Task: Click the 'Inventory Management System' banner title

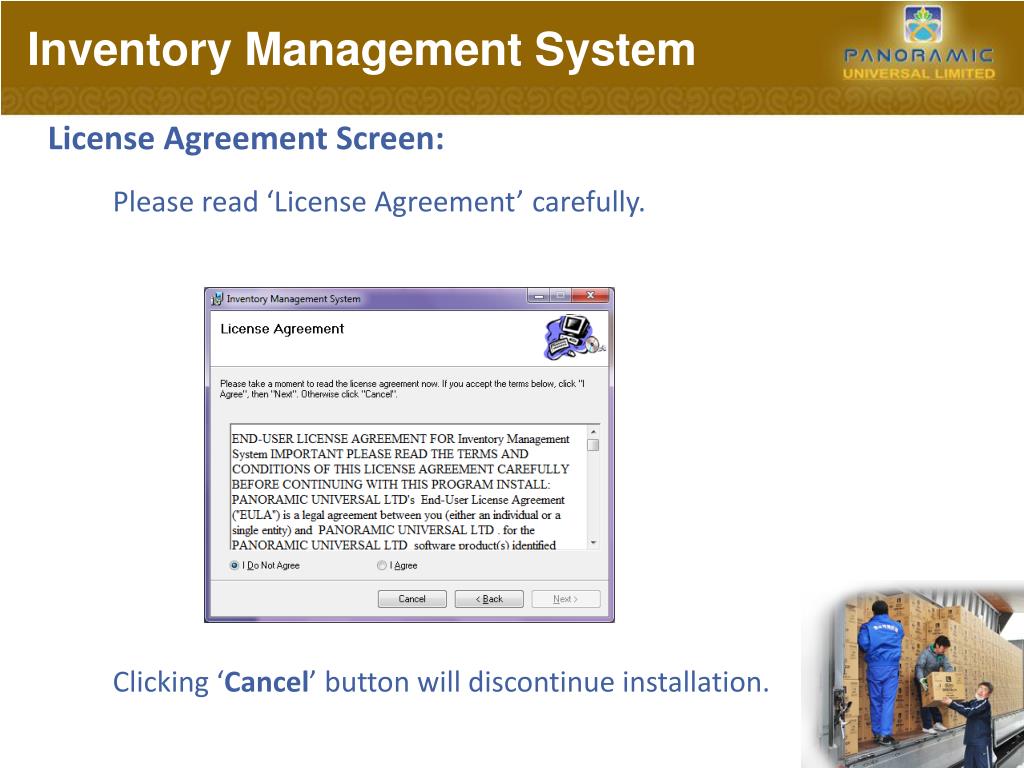Action: click(362, 50)
